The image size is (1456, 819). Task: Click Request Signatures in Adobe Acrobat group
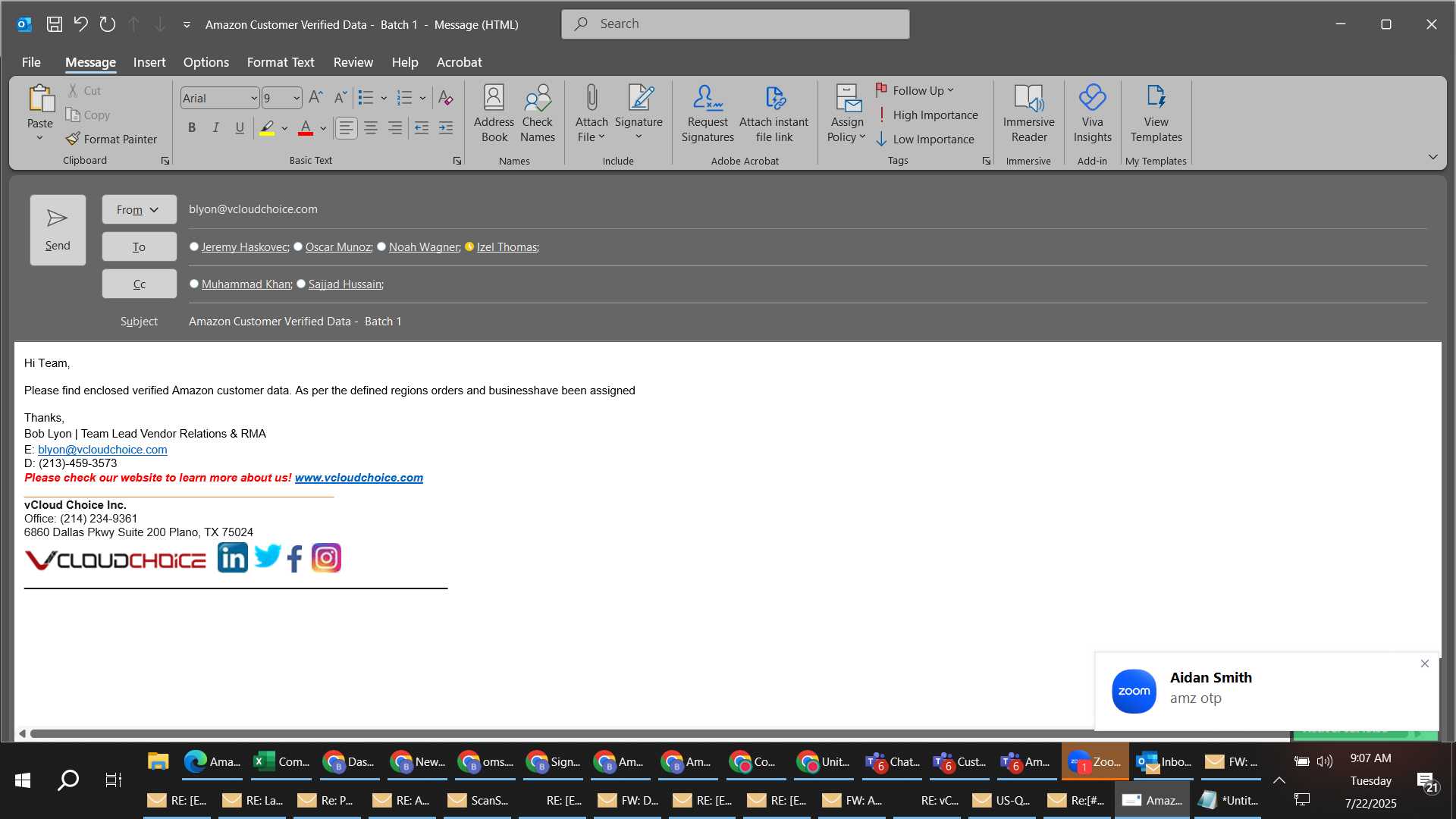[708, 114]
